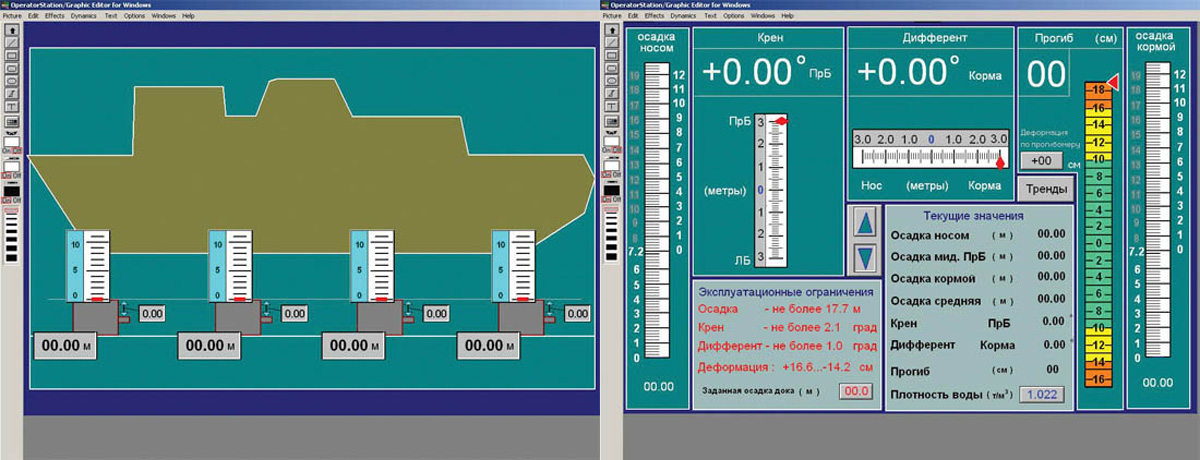Click the up arrow button beside Текущие значения

click(866, 223)
